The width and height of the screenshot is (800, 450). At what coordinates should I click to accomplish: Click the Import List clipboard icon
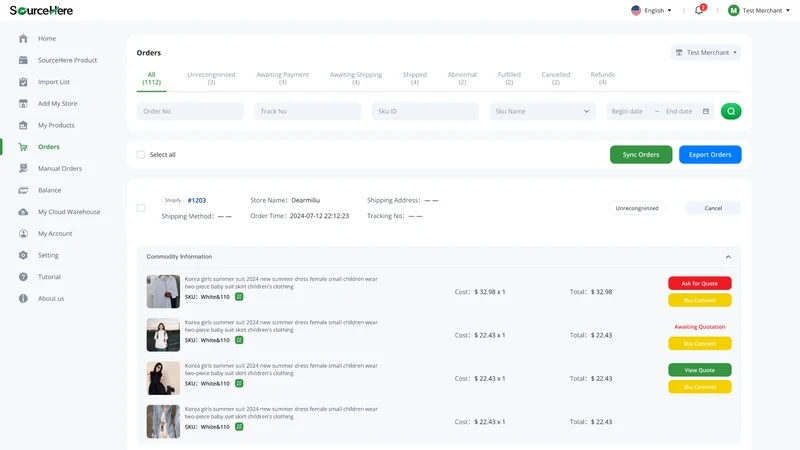click(23, 82)
